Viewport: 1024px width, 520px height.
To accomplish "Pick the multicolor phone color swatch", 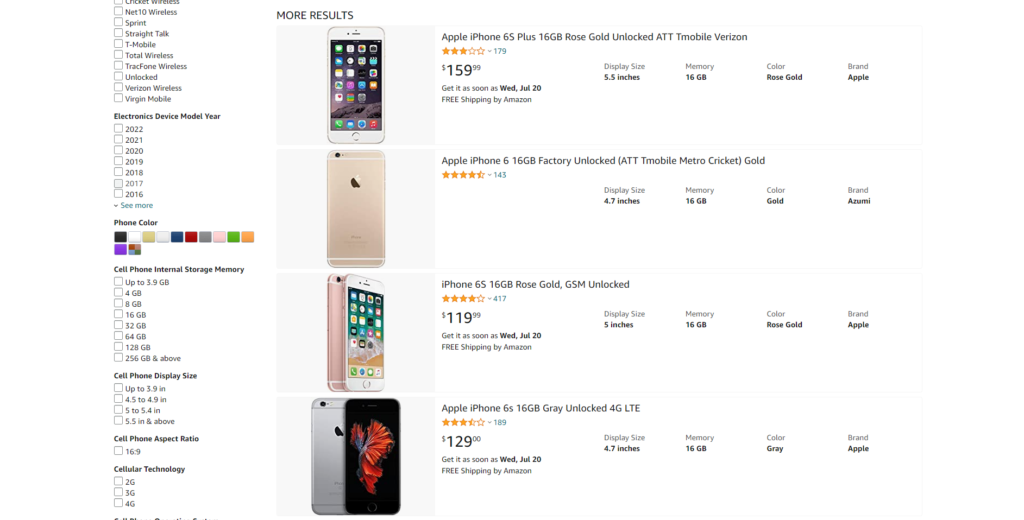I will [x=134, y=249].
